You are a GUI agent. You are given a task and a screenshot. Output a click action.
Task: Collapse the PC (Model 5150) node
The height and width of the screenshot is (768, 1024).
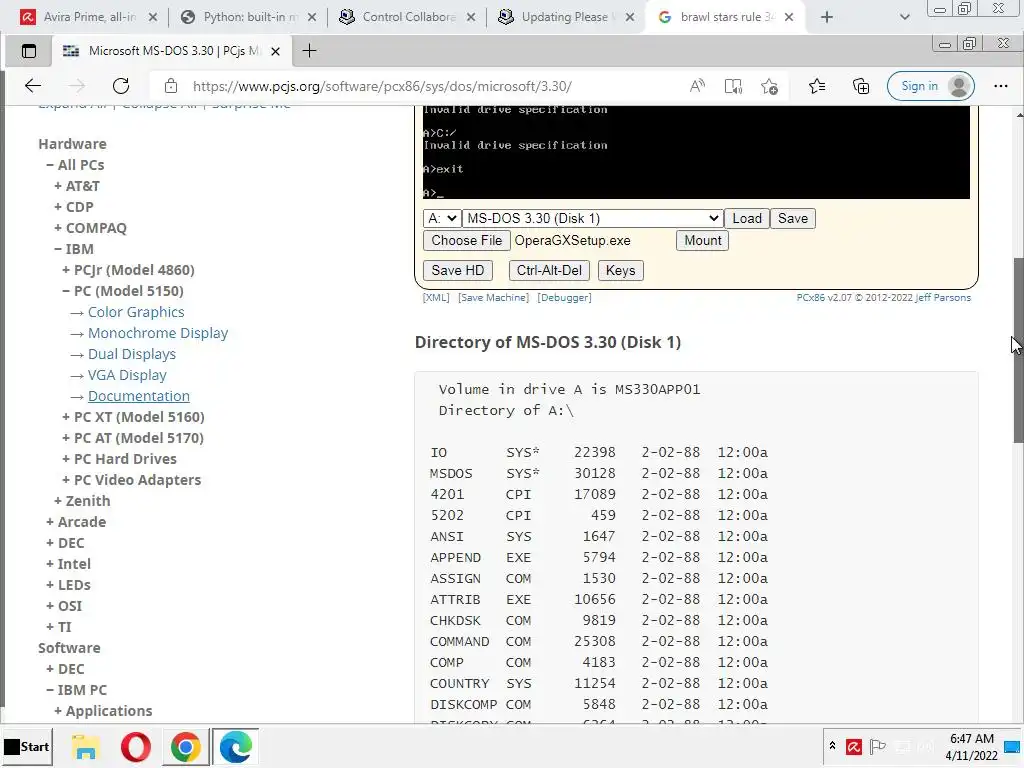pyautogui.click(x=122, y=291)
